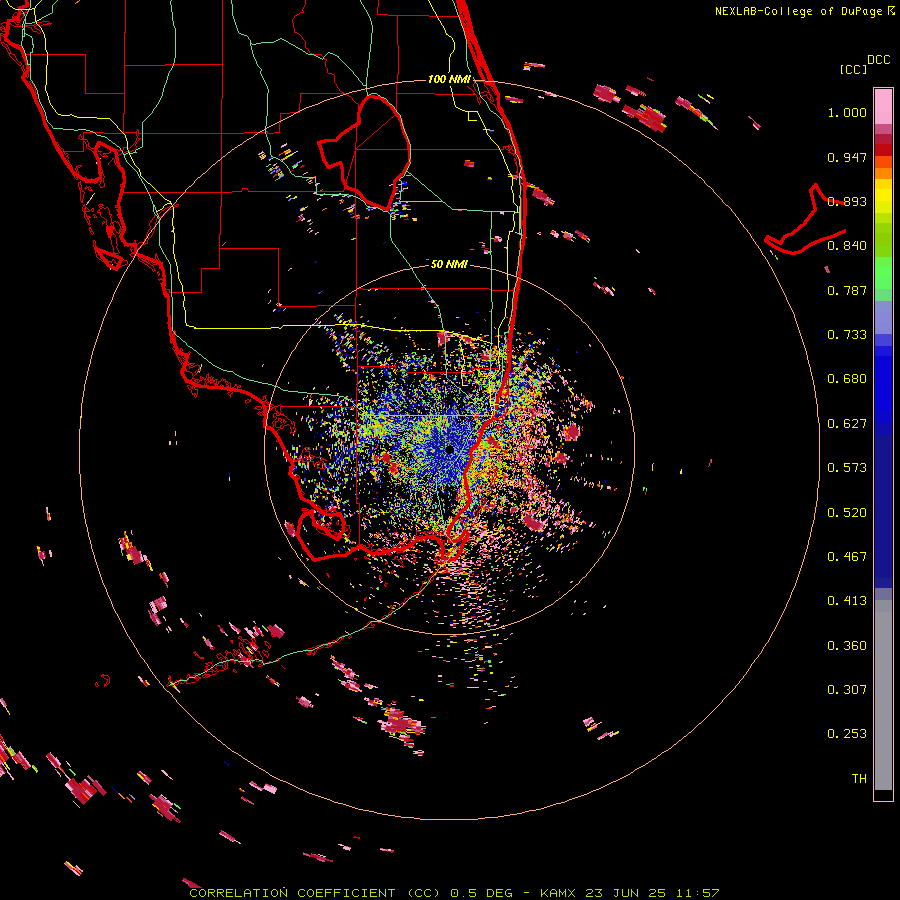
Task: Select the 0.680 legend value
Action: [847, 379]
